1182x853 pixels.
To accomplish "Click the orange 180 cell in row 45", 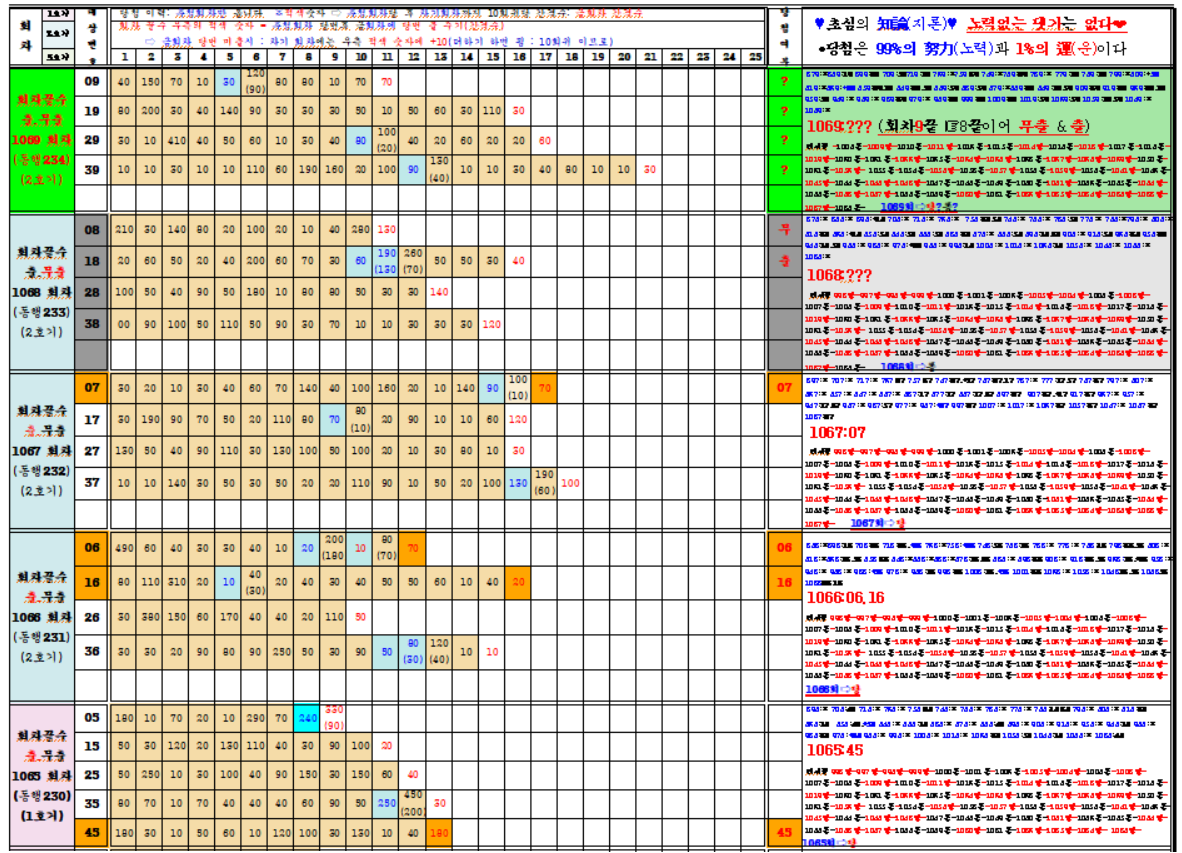I will [438, 833].
